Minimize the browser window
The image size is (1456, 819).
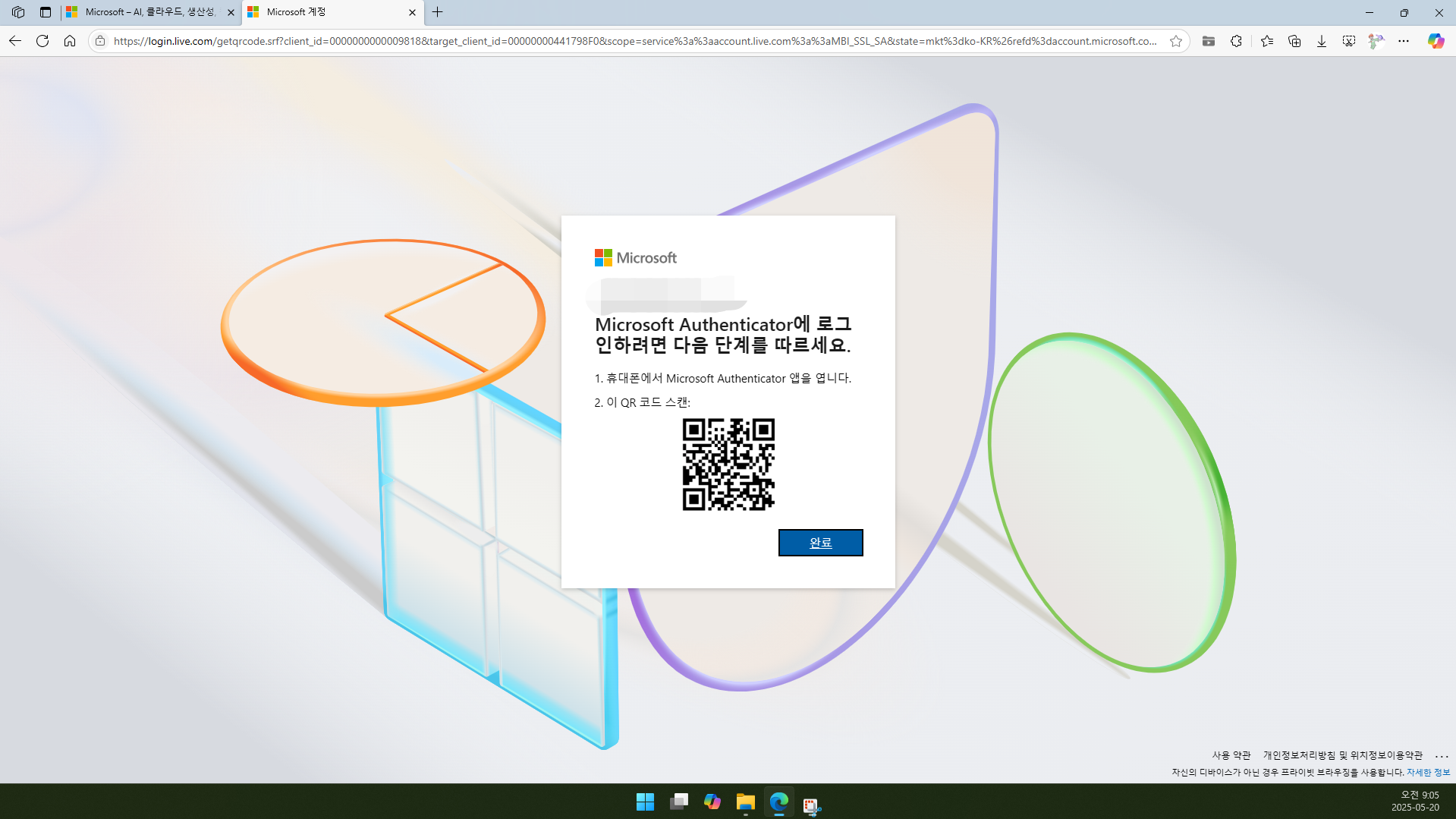(x=1369, y=12)
